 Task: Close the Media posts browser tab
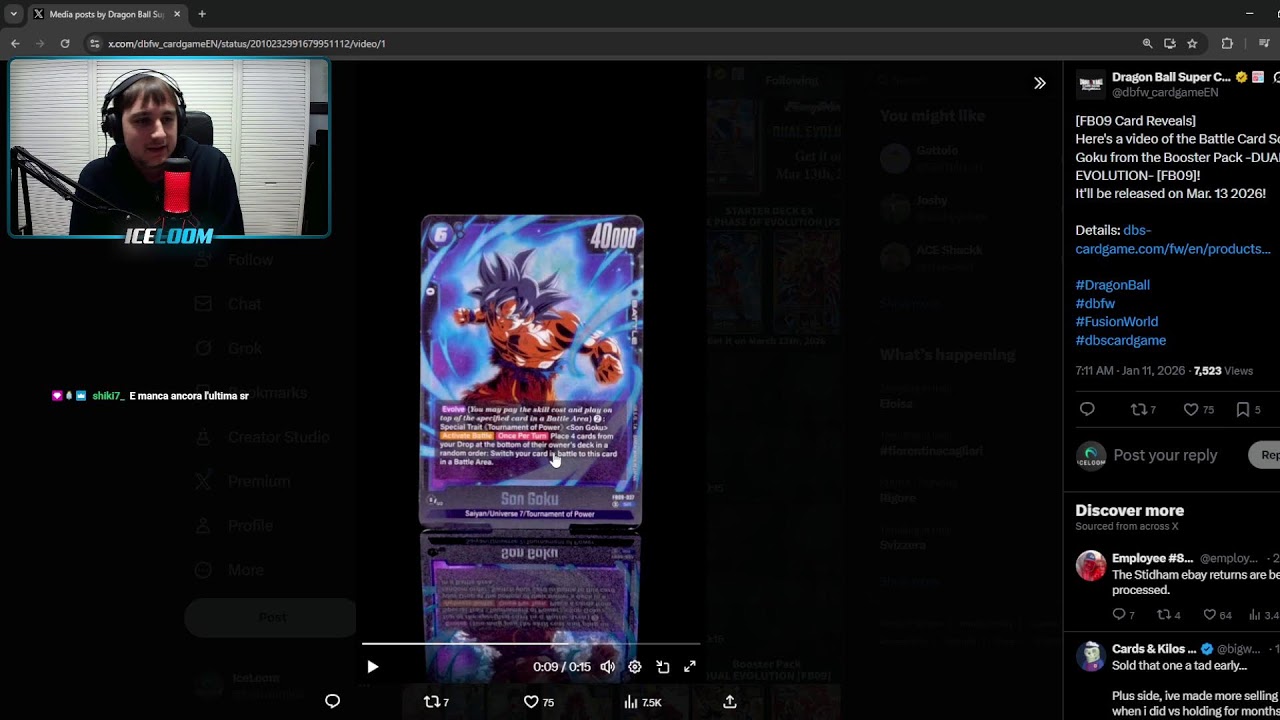point(177,14)
